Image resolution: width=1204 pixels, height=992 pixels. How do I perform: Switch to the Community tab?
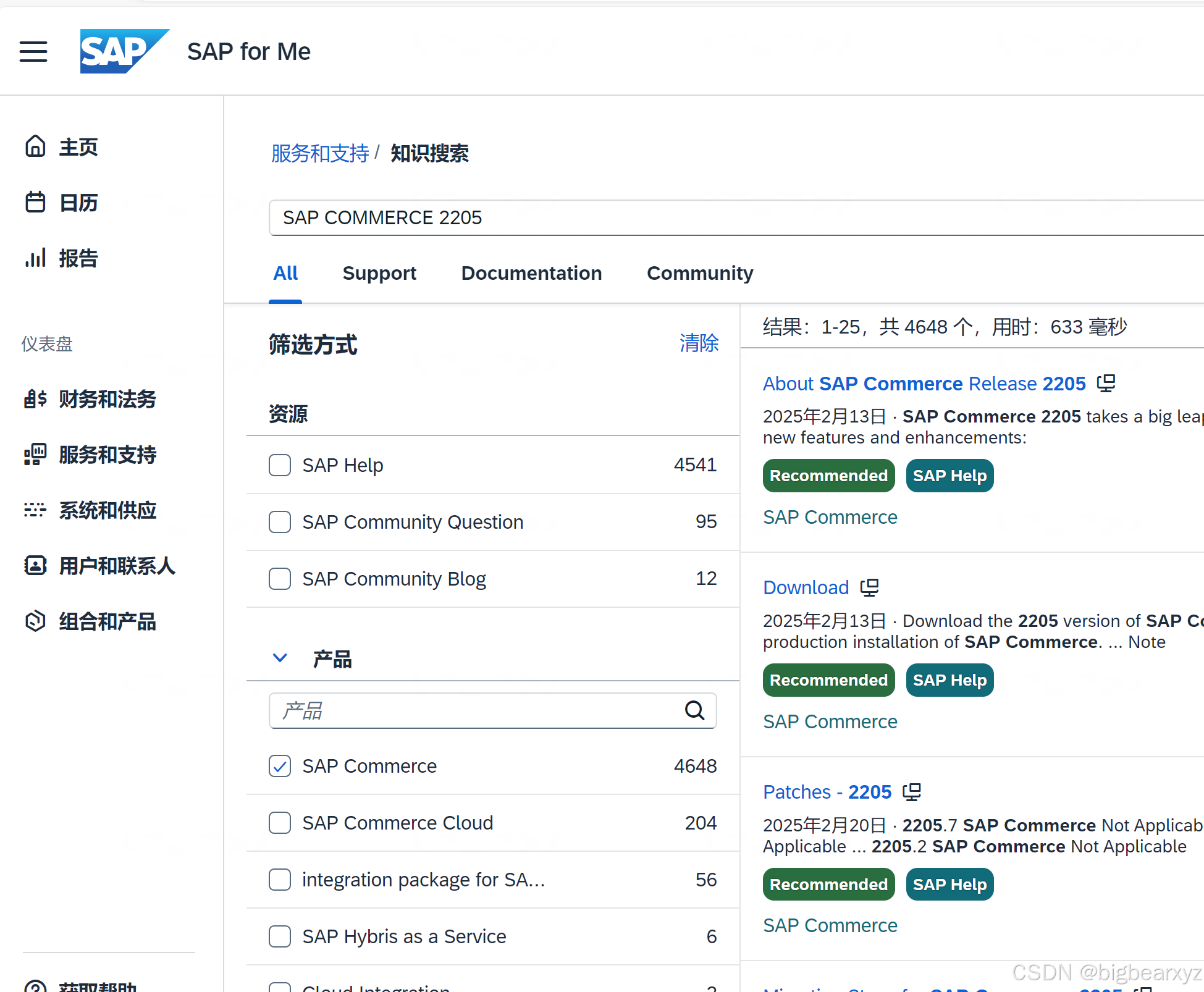tap(700, 273)
